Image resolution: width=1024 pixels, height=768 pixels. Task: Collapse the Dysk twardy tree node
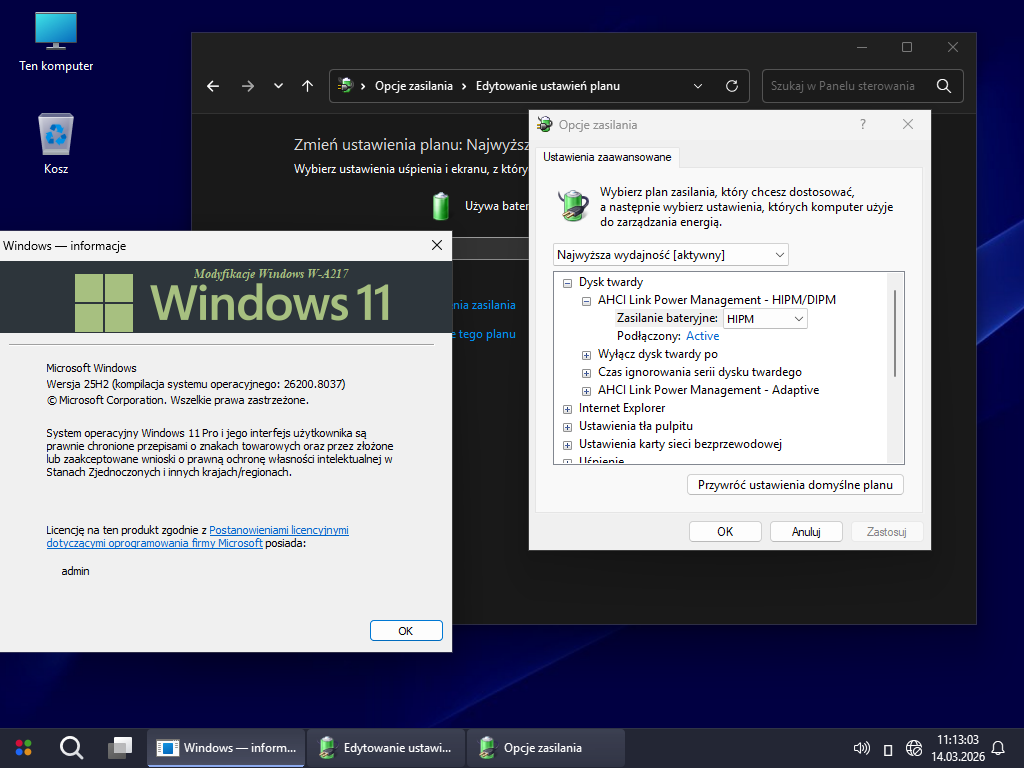pos(567,282)
